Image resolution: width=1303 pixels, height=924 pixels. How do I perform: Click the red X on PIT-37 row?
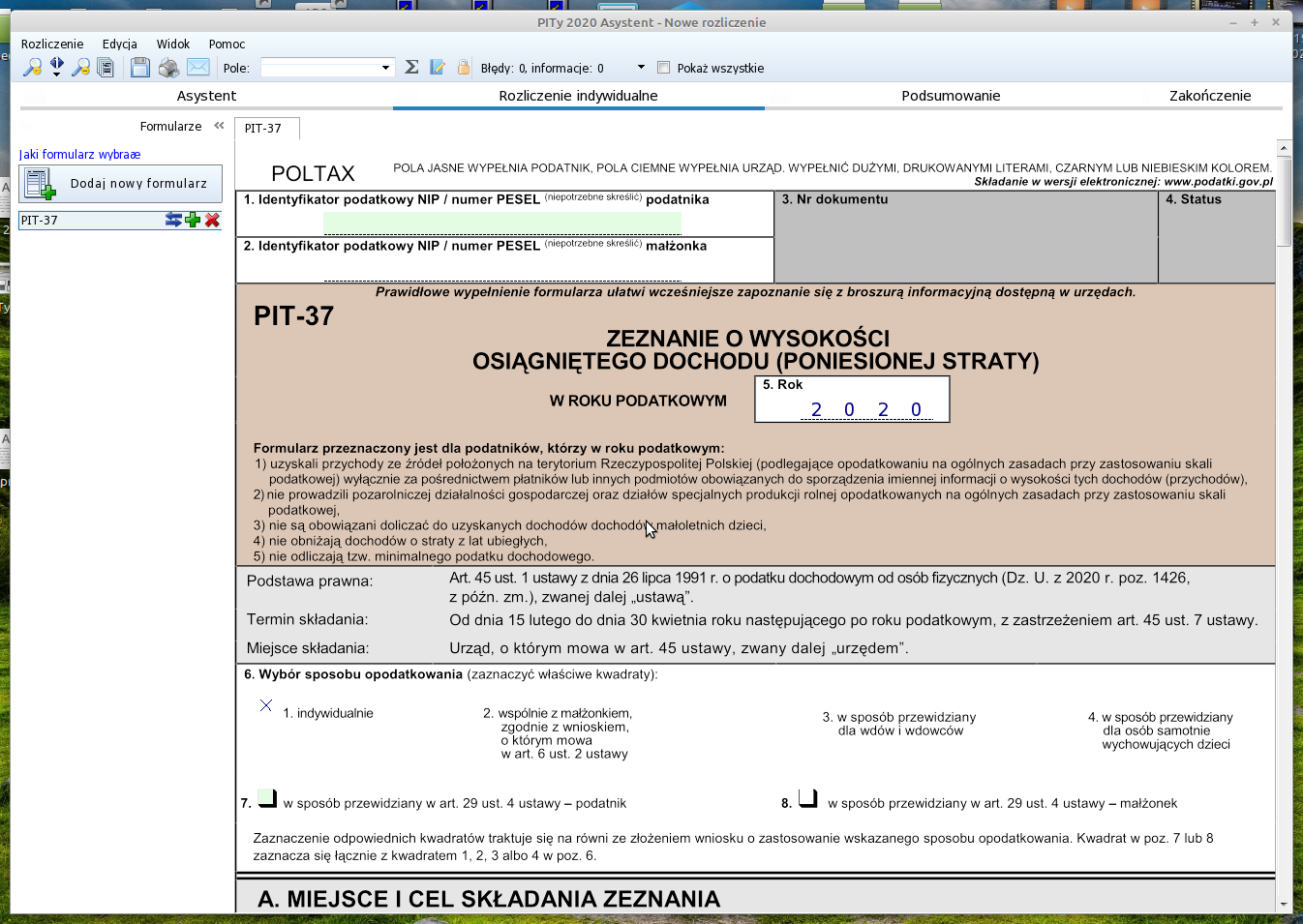pos(213,221)
